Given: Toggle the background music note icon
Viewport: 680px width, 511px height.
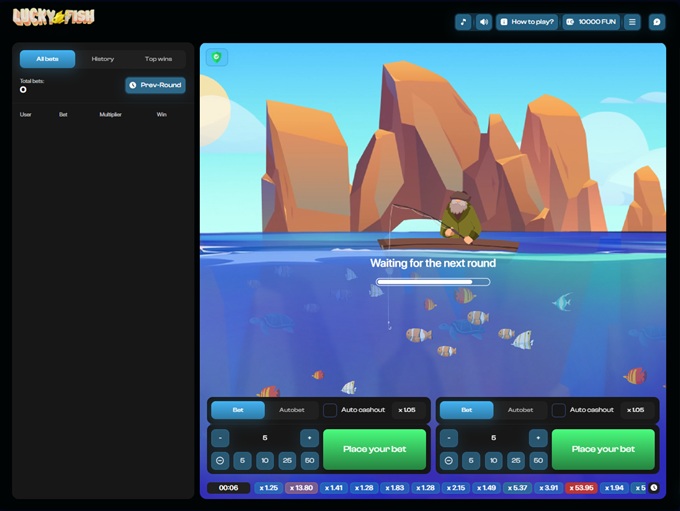Looking at the screenshot, I should [x=463, y=22].
